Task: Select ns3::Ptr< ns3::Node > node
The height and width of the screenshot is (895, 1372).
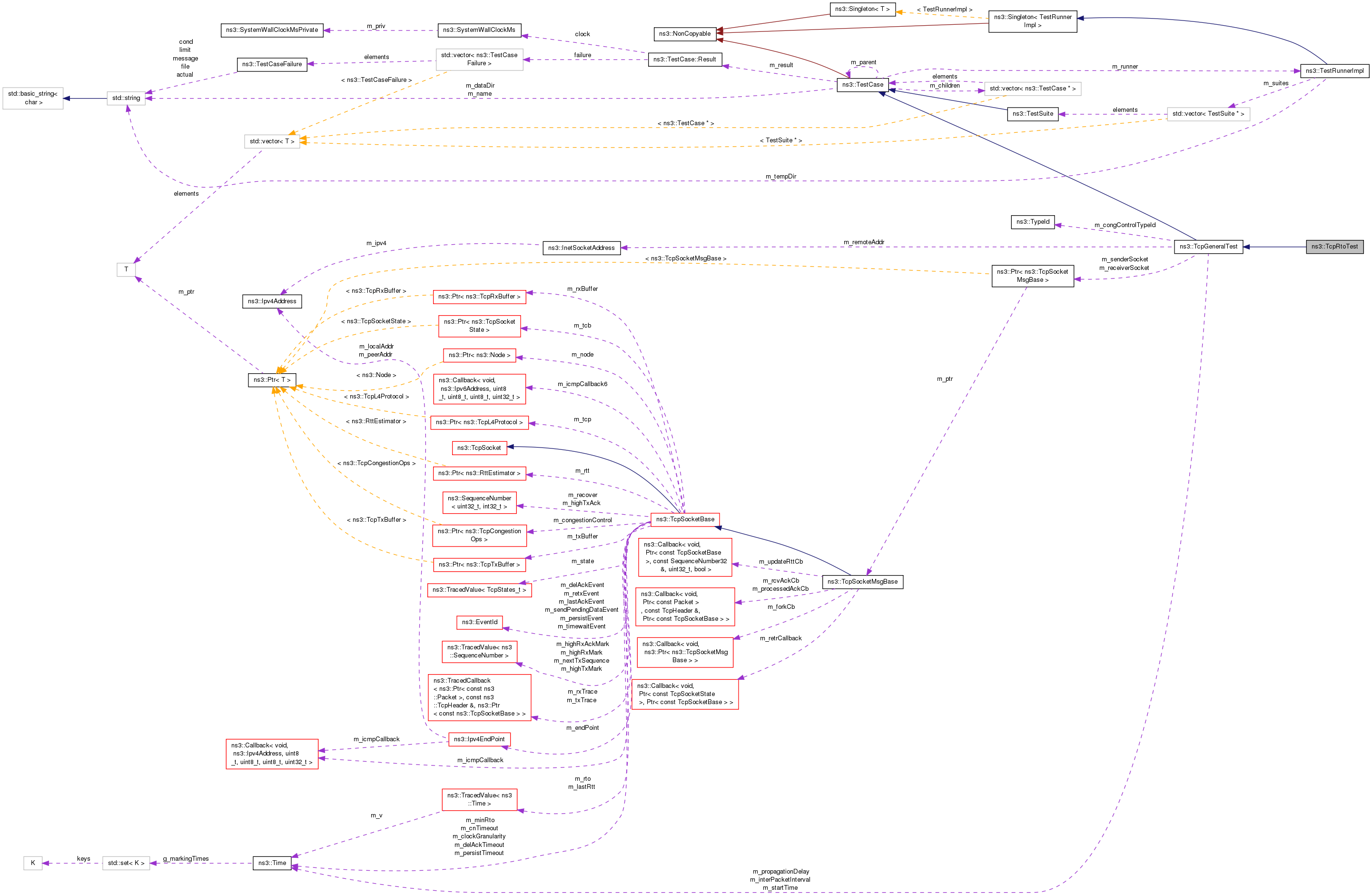Action: tap(479, 355)
